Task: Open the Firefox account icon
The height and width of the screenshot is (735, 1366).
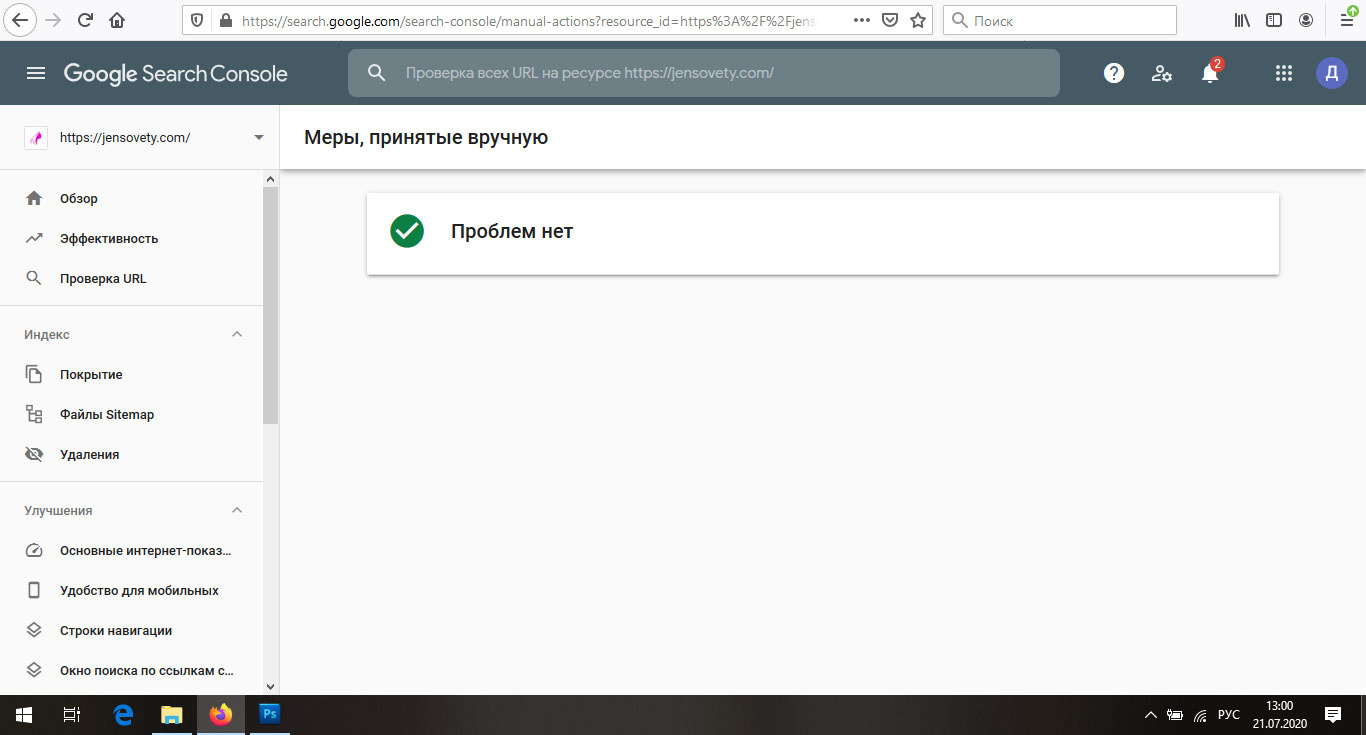Action: coord(1306,20)
